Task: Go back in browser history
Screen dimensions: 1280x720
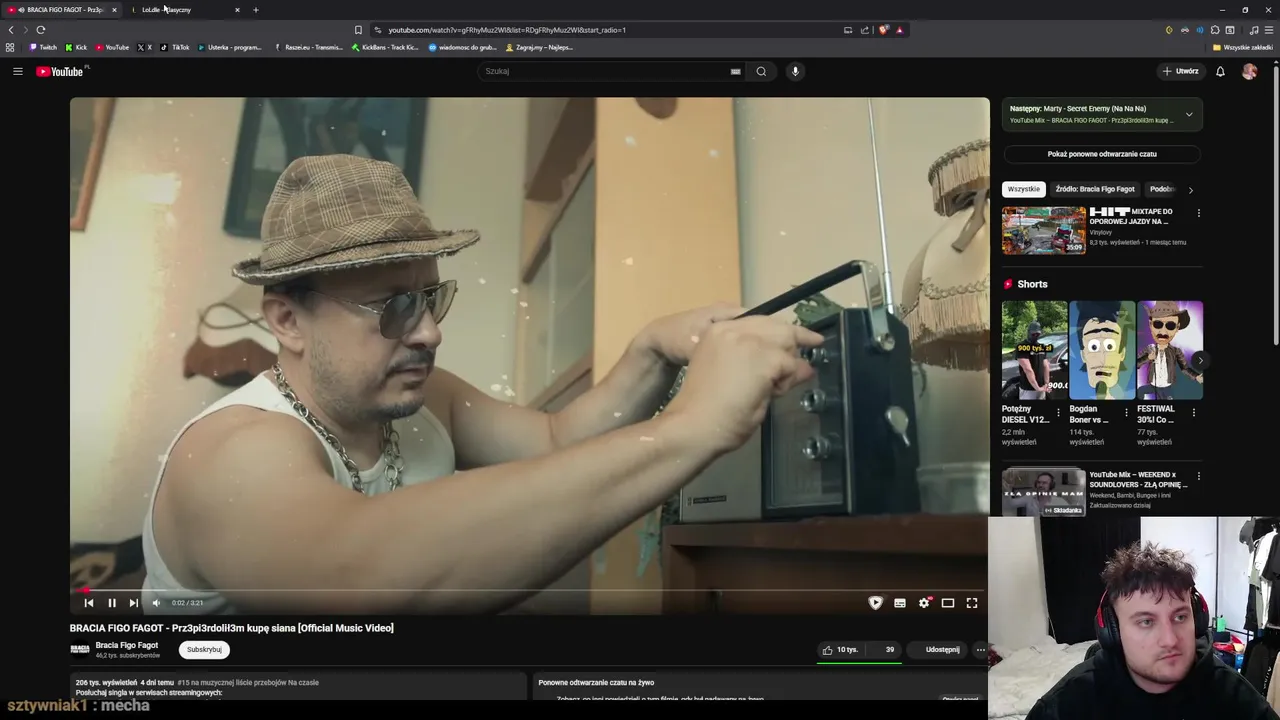Action: tap(11, 30)
